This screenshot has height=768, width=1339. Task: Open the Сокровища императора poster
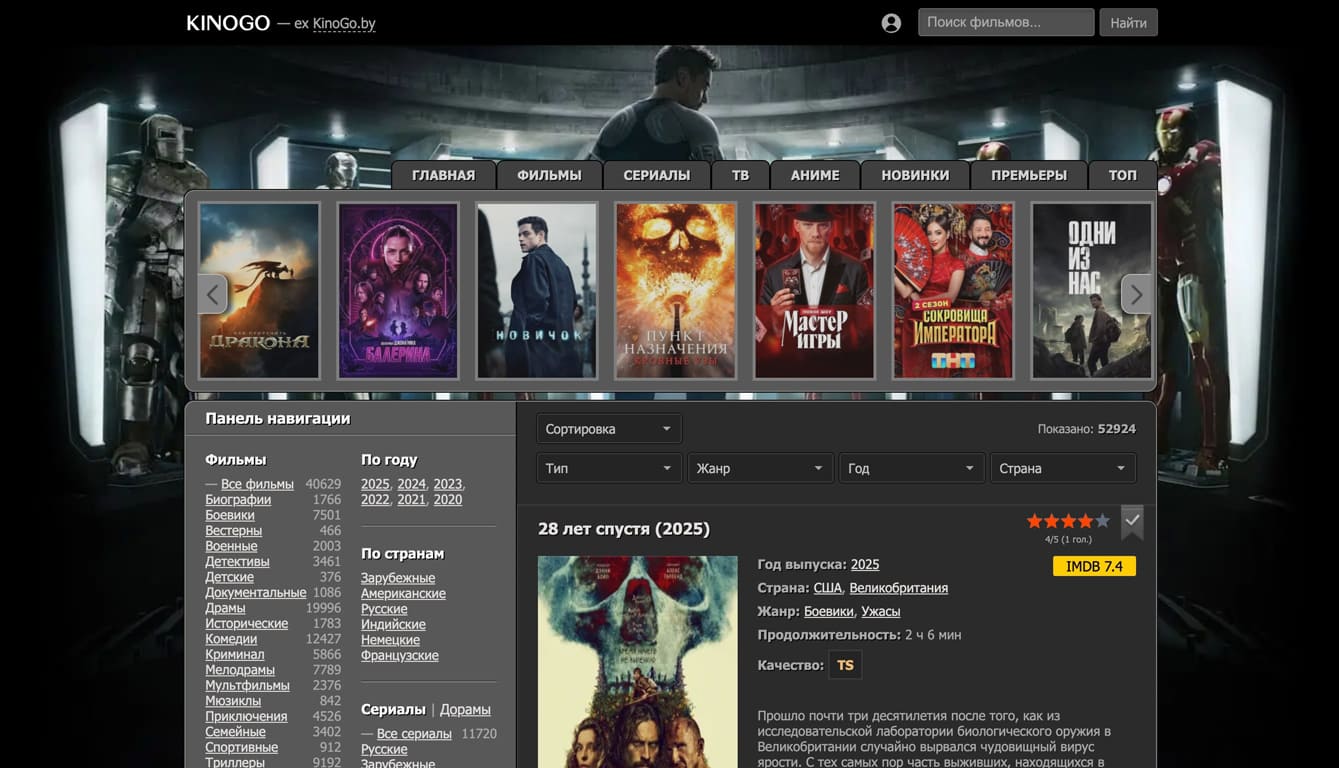point(954,291)
